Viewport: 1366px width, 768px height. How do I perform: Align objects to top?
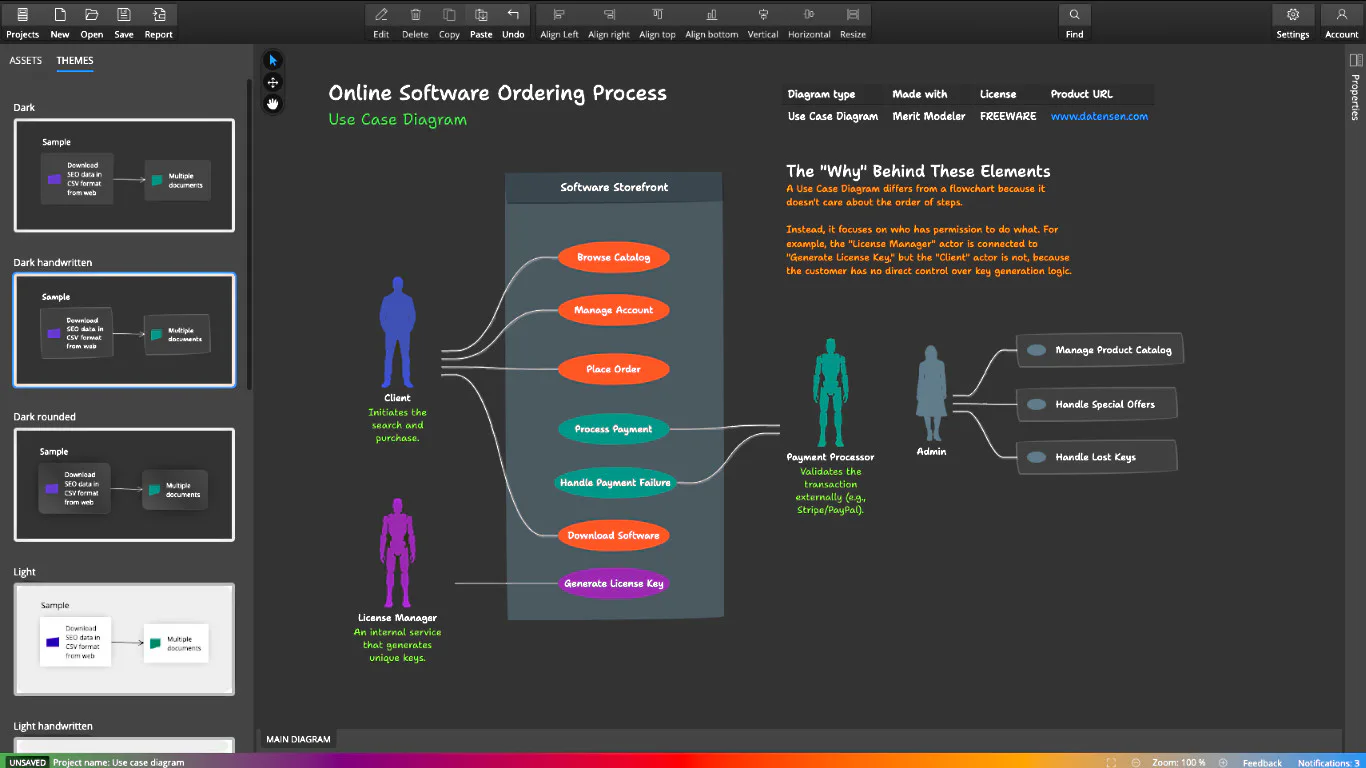[x=657, y=22]
